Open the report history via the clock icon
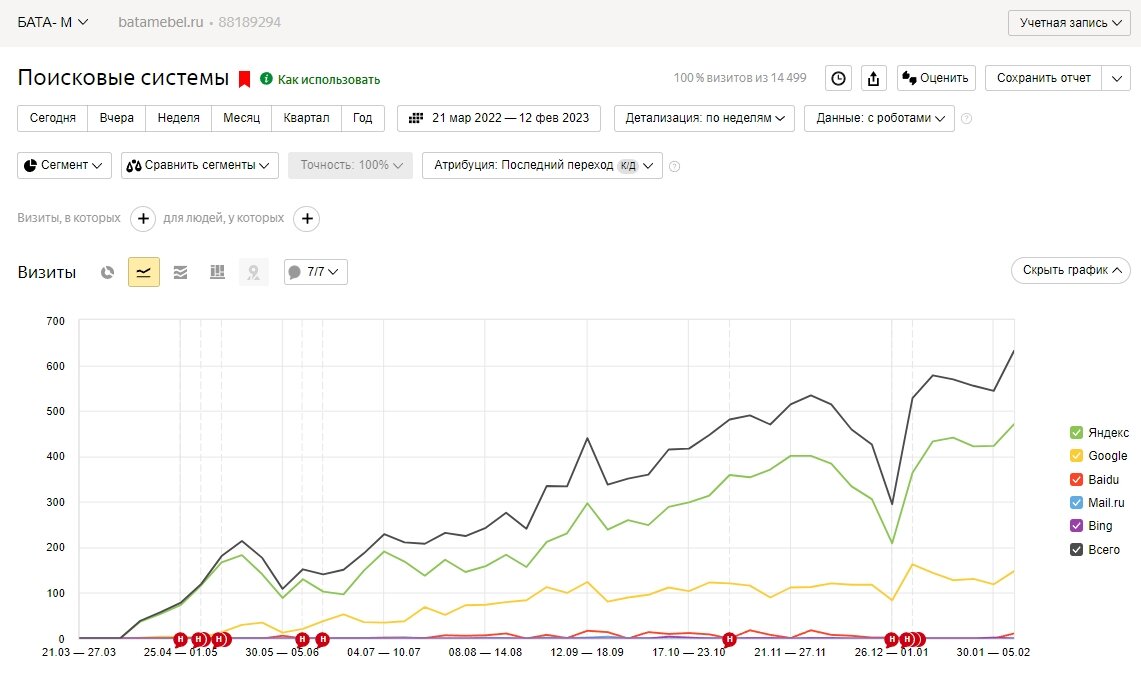Image resolution: width=1141 pixels, height=696 pixels. 838,77
